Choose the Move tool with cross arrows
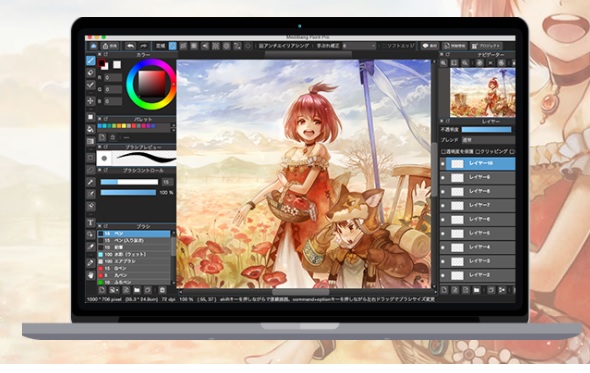The height and width of the screenshot is (373, 590). (91, 101)
